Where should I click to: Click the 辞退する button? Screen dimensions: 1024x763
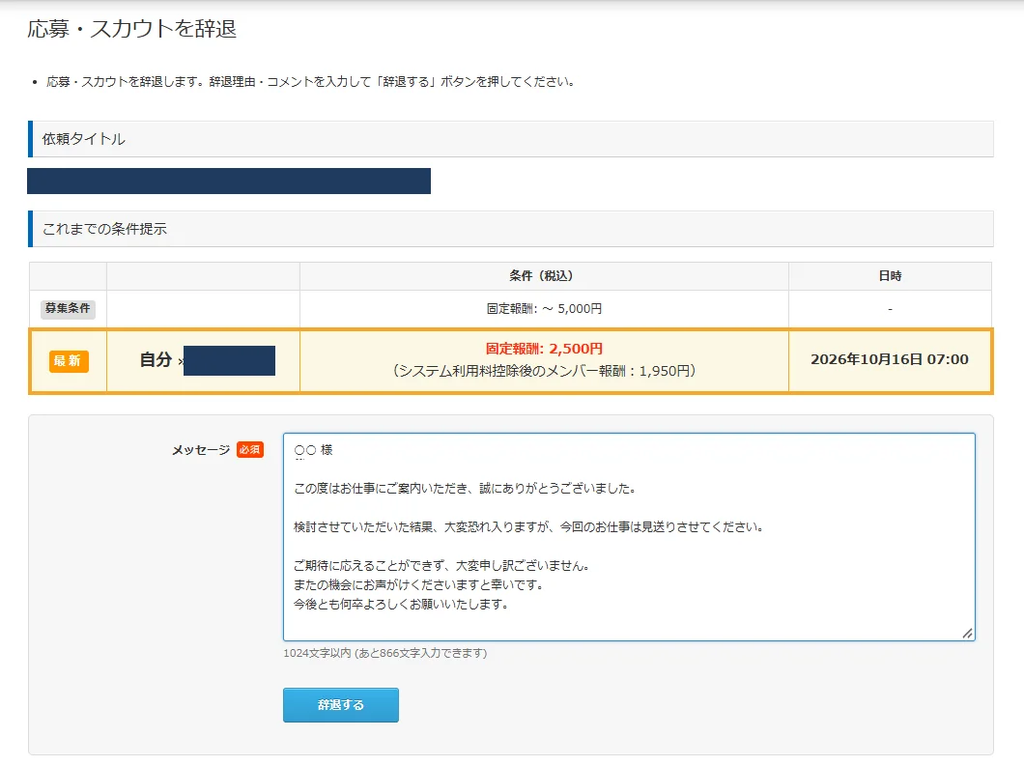pyautogui.click(x=340, y=705)
